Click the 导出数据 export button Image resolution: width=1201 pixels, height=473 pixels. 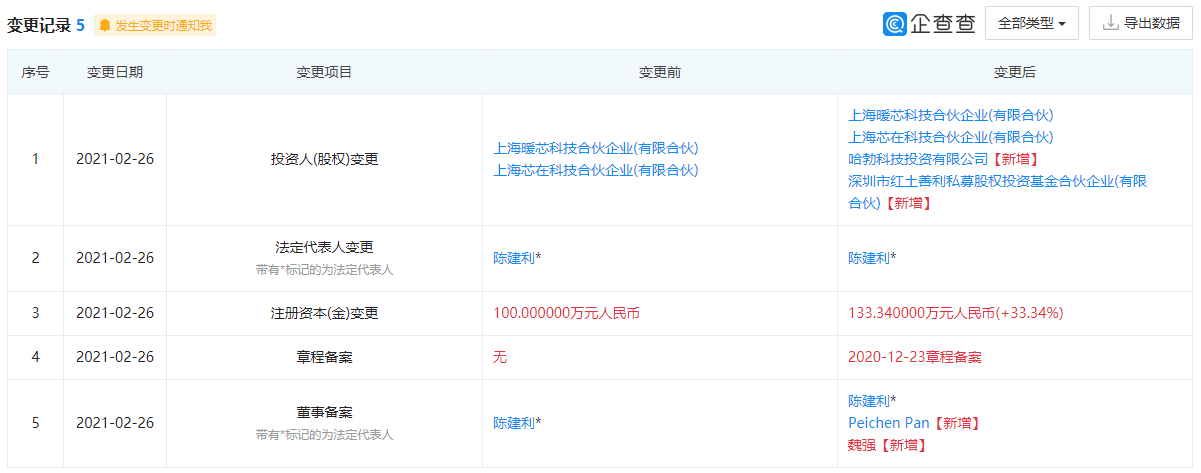[x=1141, y=23]
